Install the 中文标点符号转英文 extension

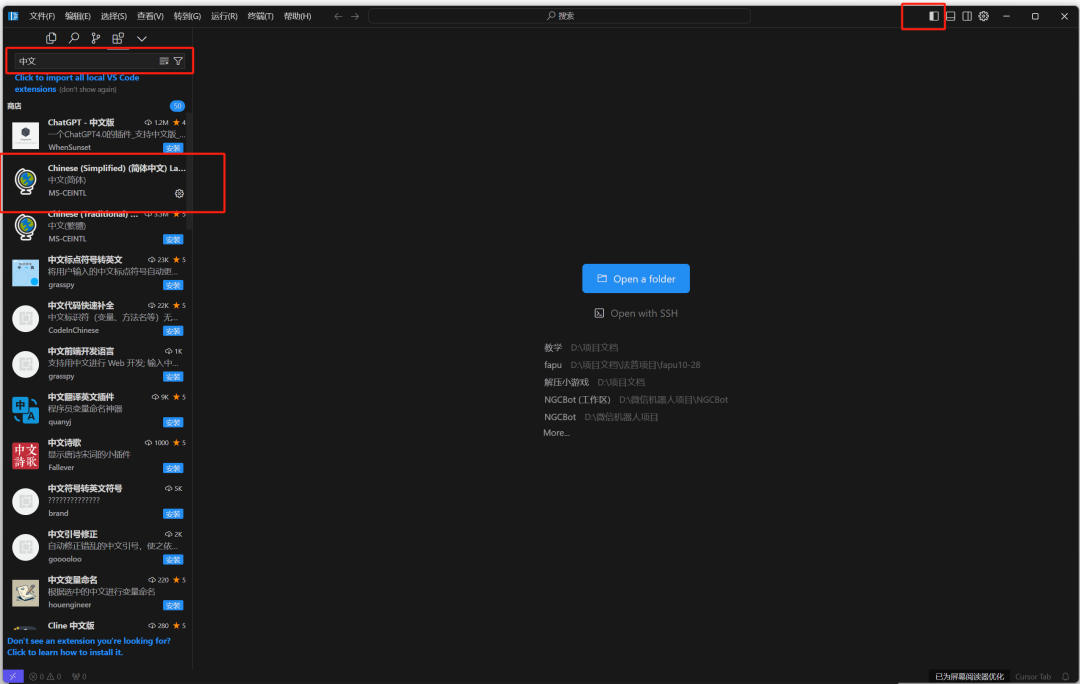click(173, 285)
